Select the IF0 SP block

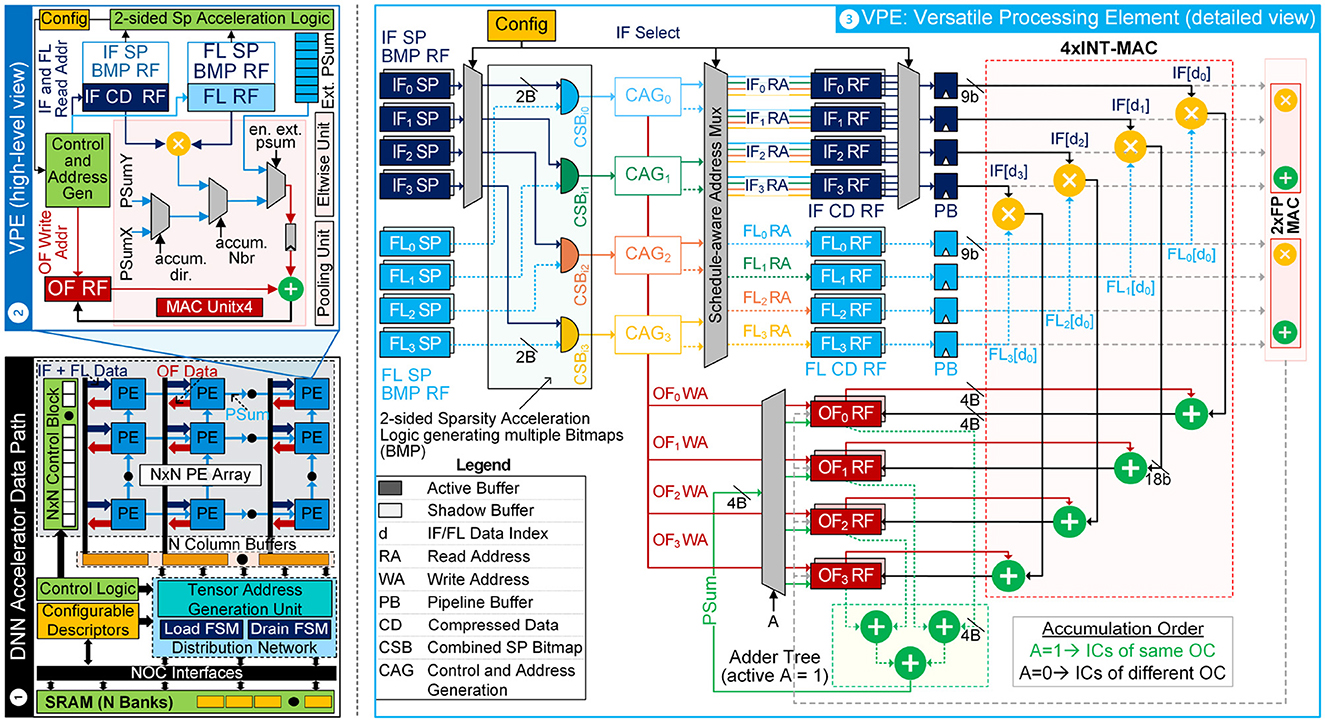click(x=415, y=87)
